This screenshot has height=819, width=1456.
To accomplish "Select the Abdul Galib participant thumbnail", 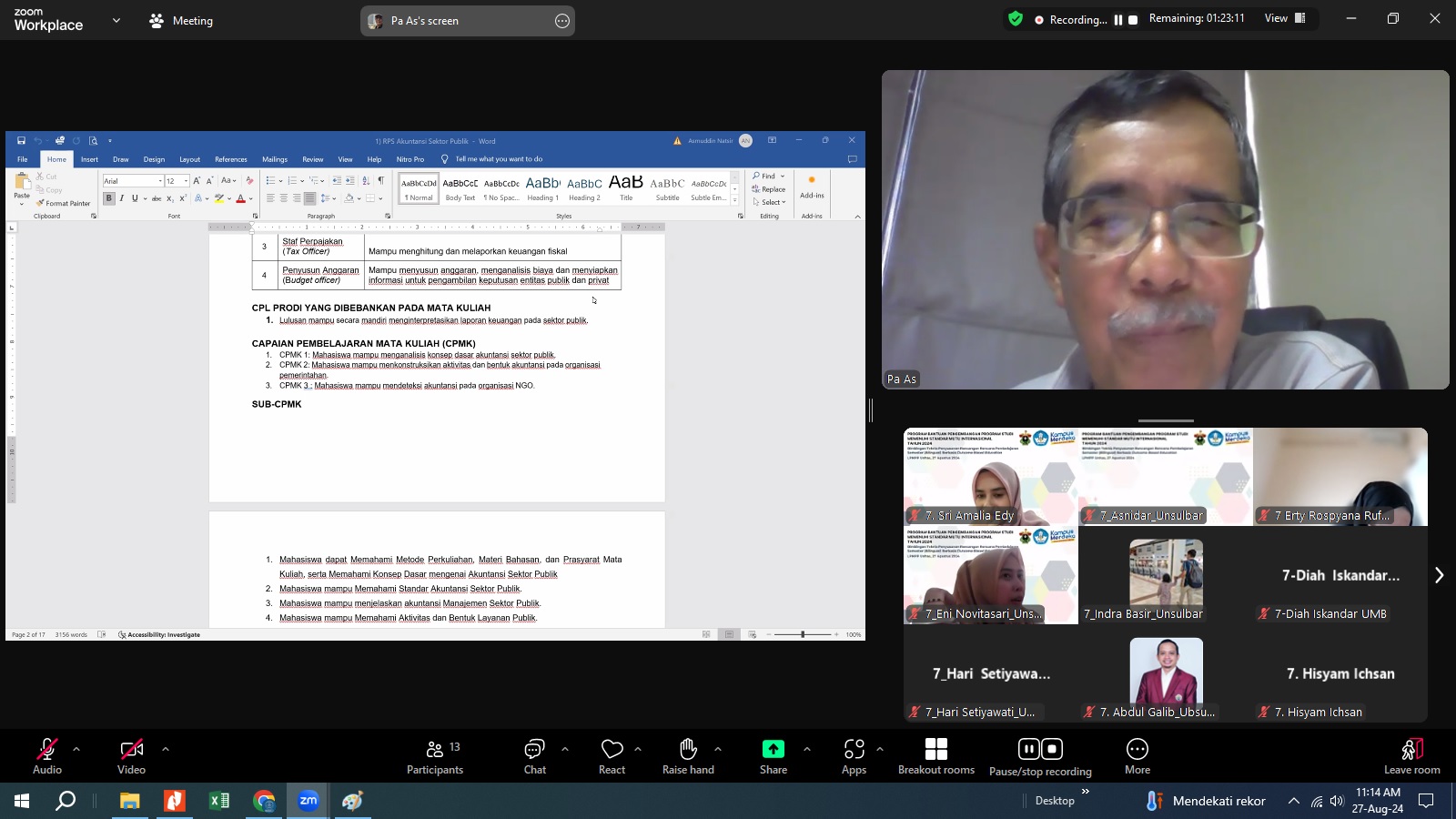I will coord(1166,674).
